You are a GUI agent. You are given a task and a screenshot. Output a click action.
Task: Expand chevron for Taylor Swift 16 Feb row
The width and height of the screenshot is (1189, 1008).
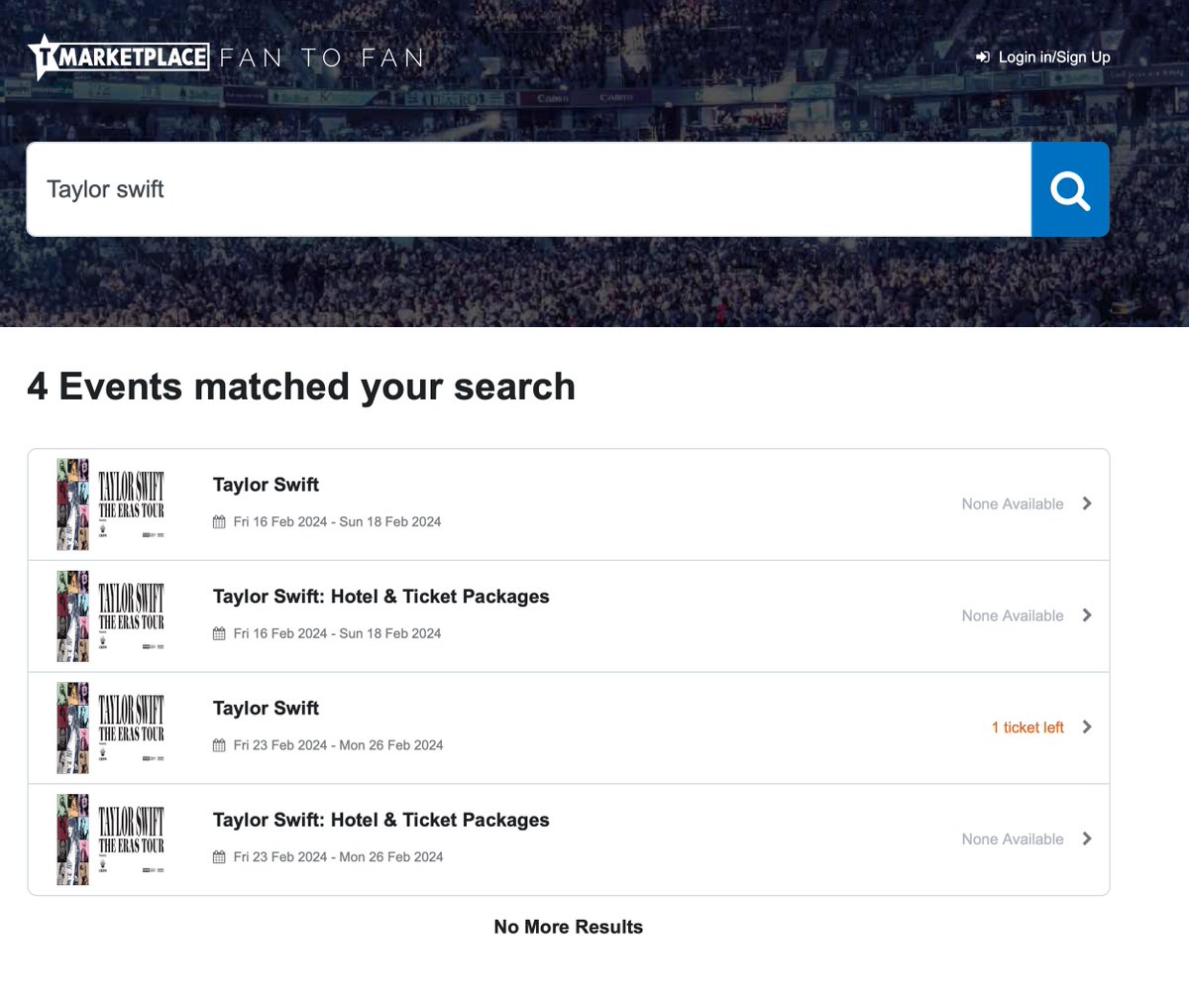pyautogui.click(x=1087, y=504)
